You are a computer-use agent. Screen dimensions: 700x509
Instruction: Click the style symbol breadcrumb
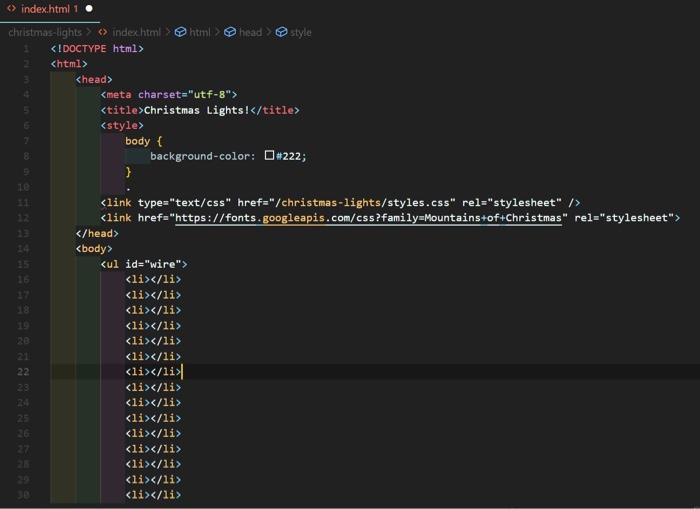301,32
